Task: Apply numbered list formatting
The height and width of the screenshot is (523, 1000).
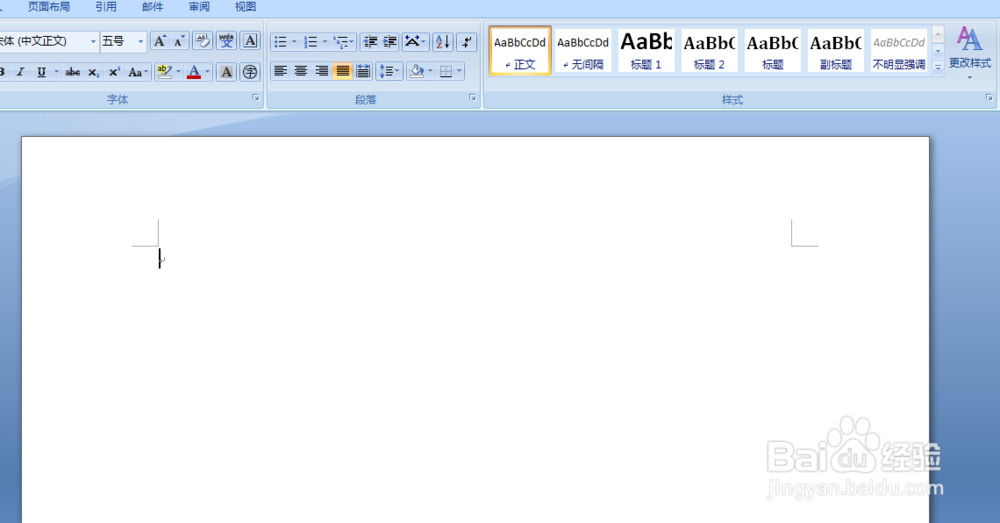Action: click(x=311, y=42)
